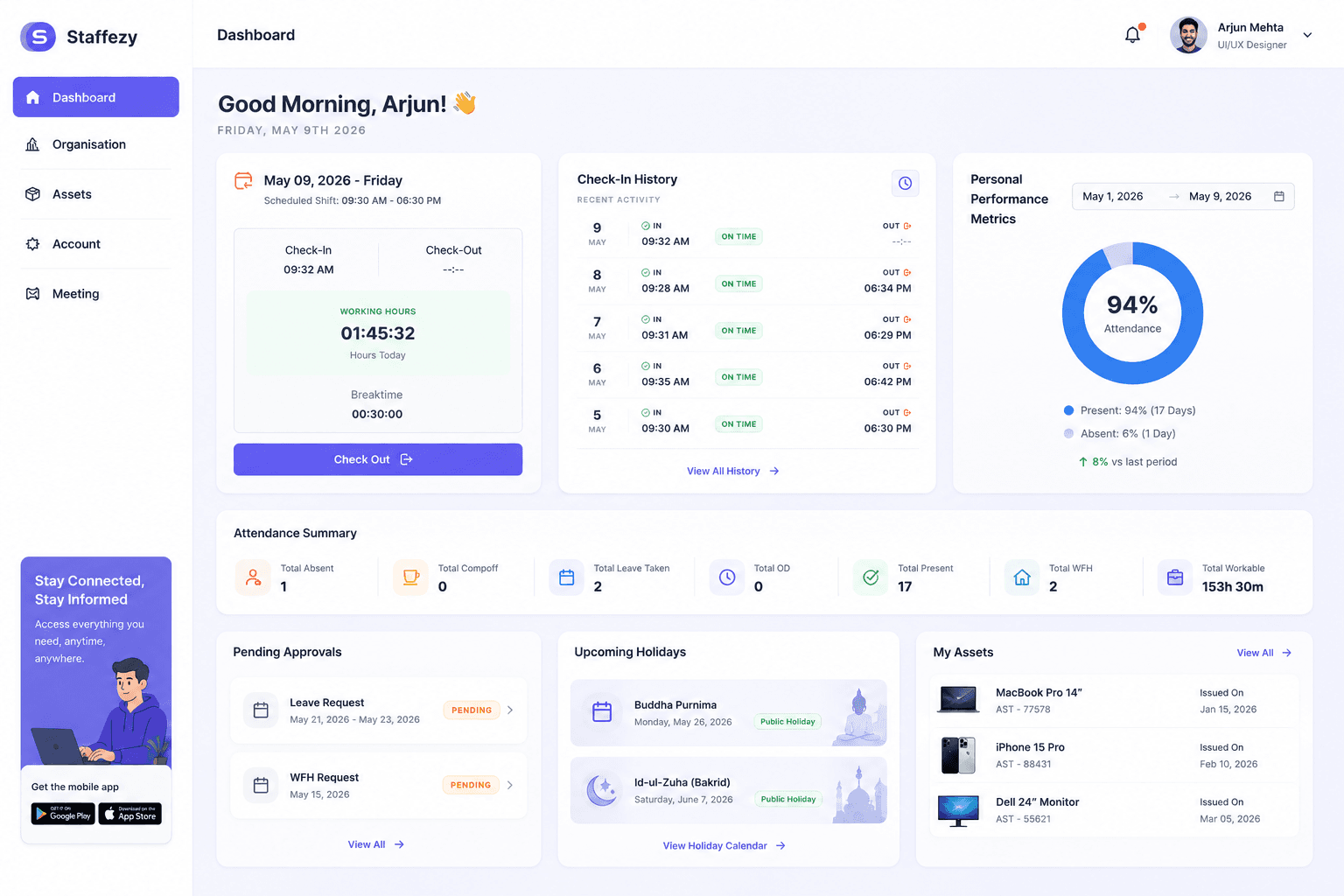Click Public Holiday tag on Buddha Purnima
The height and width of the screenshot is (896, 1344).
click(x=787, y=722)
